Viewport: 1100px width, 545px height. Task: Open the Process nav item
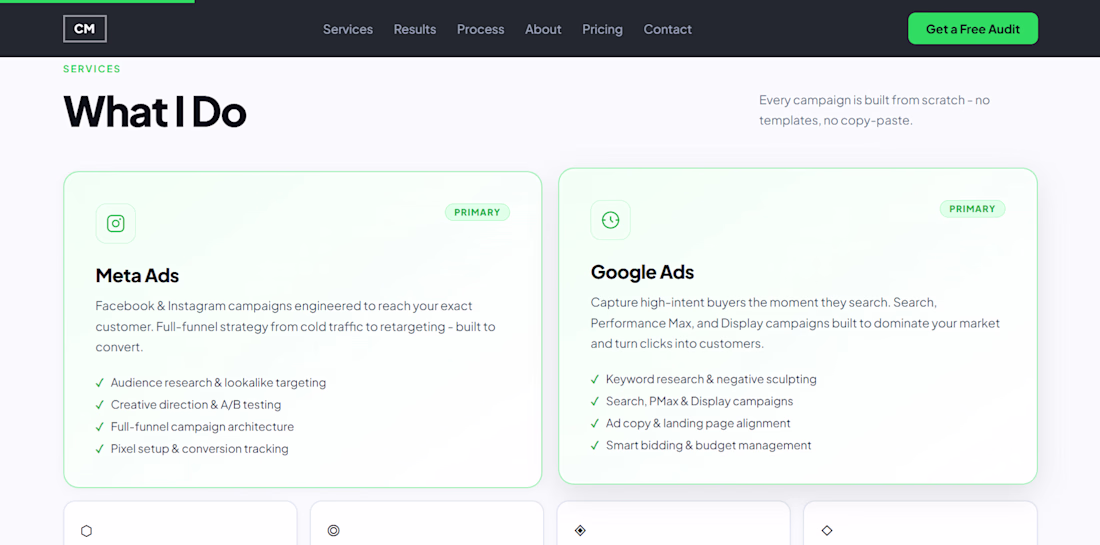click(x=481, y=29)
